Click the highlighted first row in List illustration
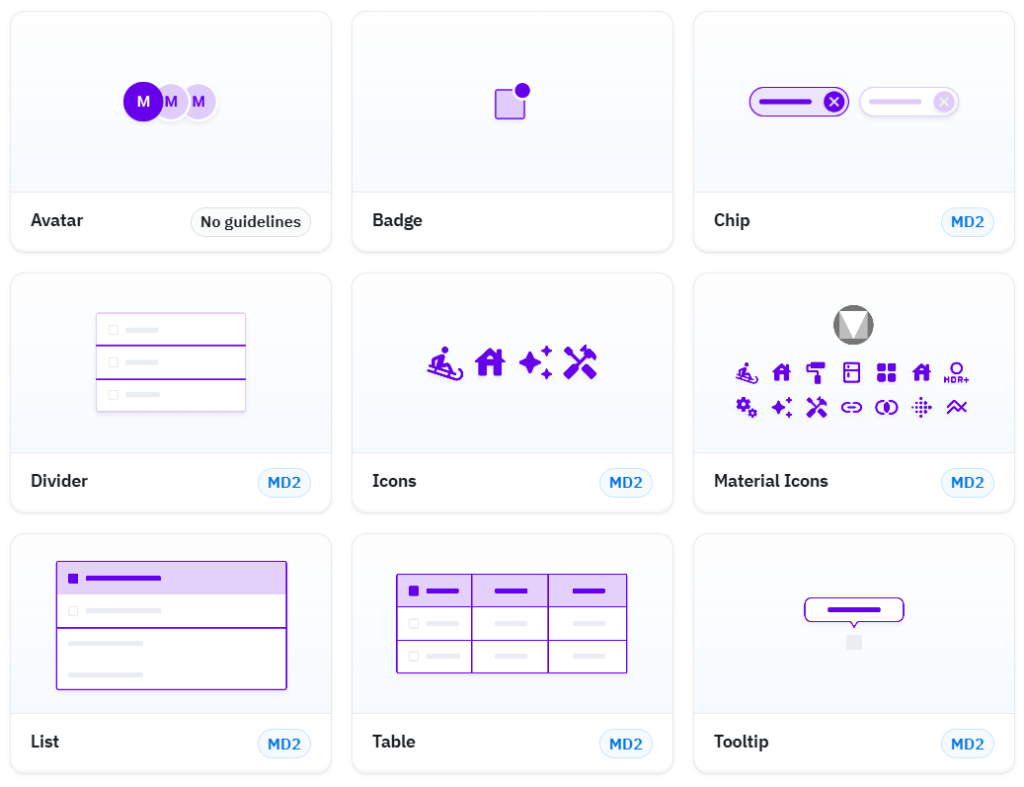The width and height of the screenshot is (1024, 787). coord(171,579)
